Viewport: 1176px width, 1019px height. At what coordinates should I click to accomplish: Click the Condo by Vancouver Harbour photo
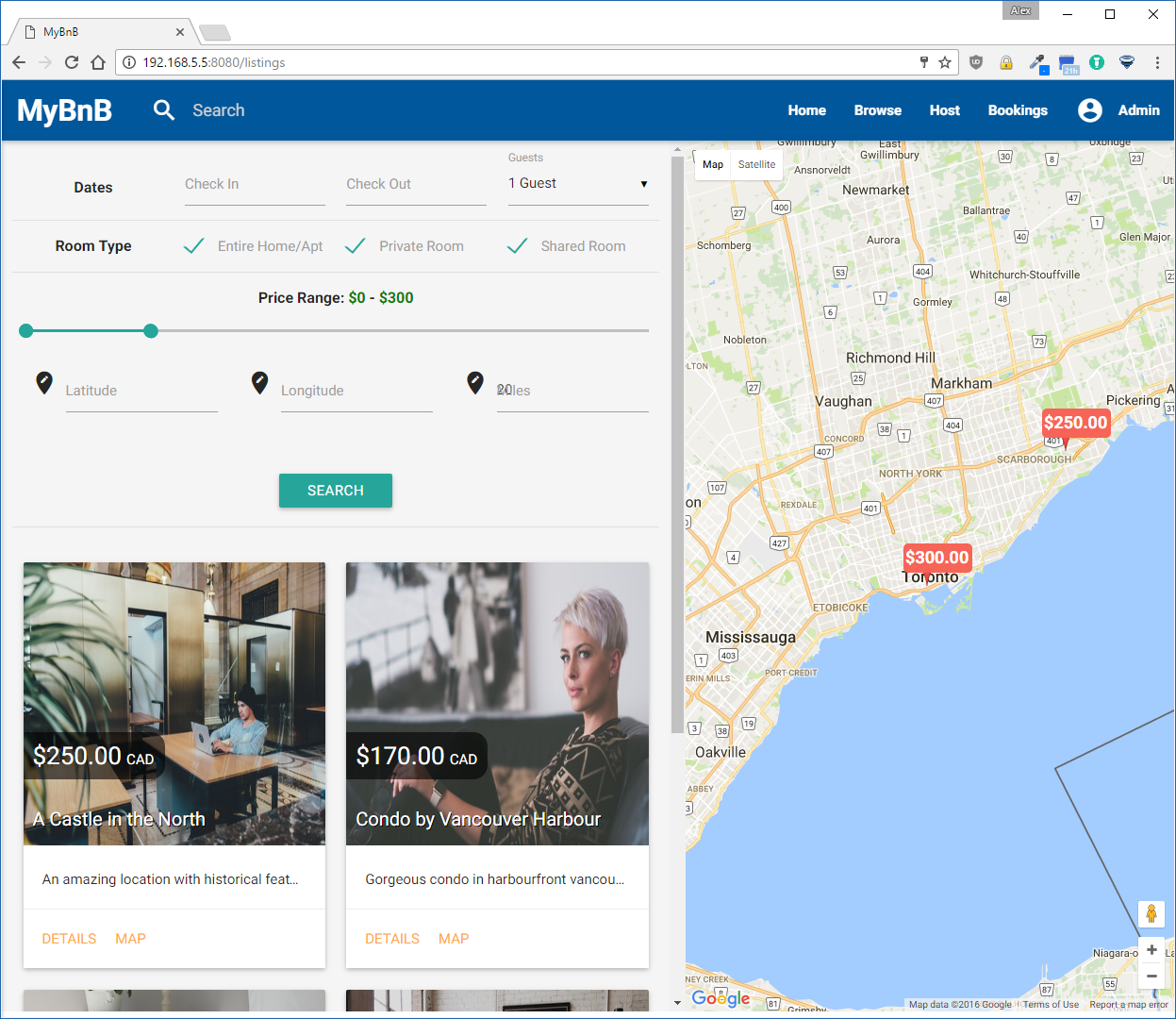pos(497,704)
